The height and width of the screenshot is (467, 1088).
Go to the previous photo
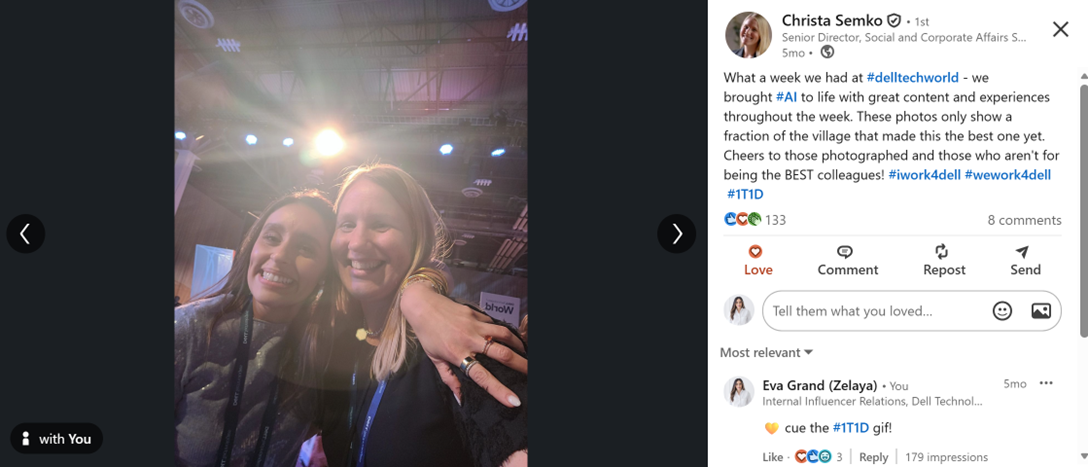point(25,234)
